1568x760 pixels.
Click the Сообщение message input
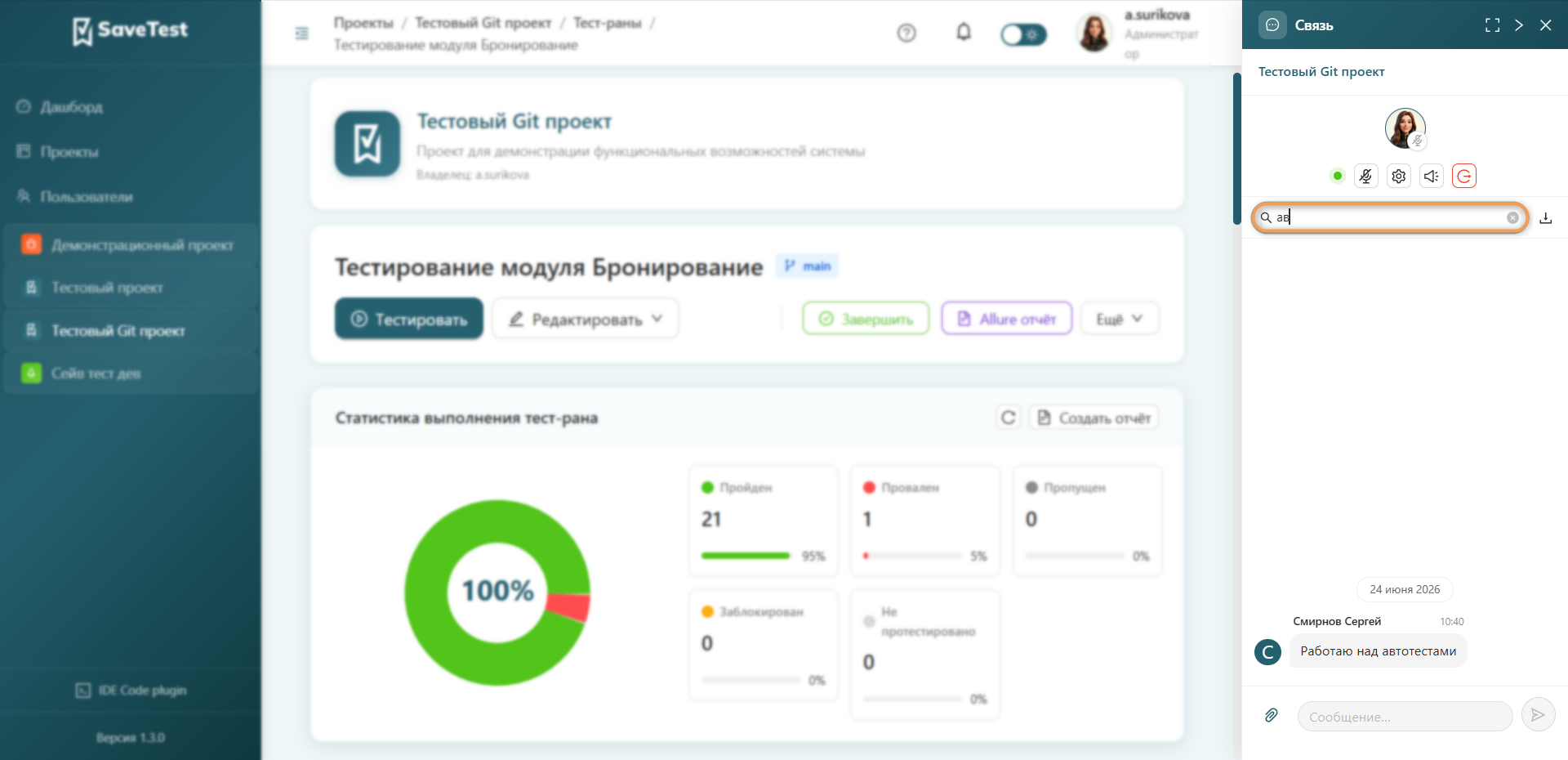click(x=1405, y=717)
